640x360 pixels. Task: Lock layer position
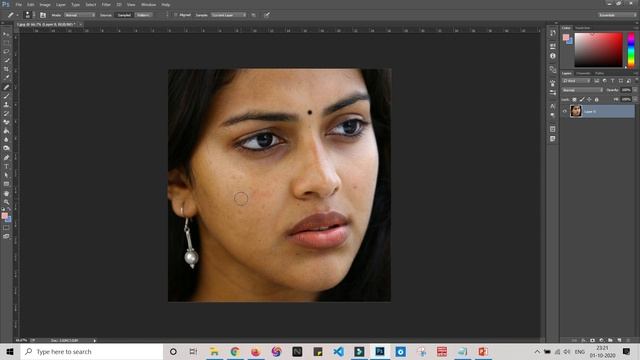tap(589, 100)
